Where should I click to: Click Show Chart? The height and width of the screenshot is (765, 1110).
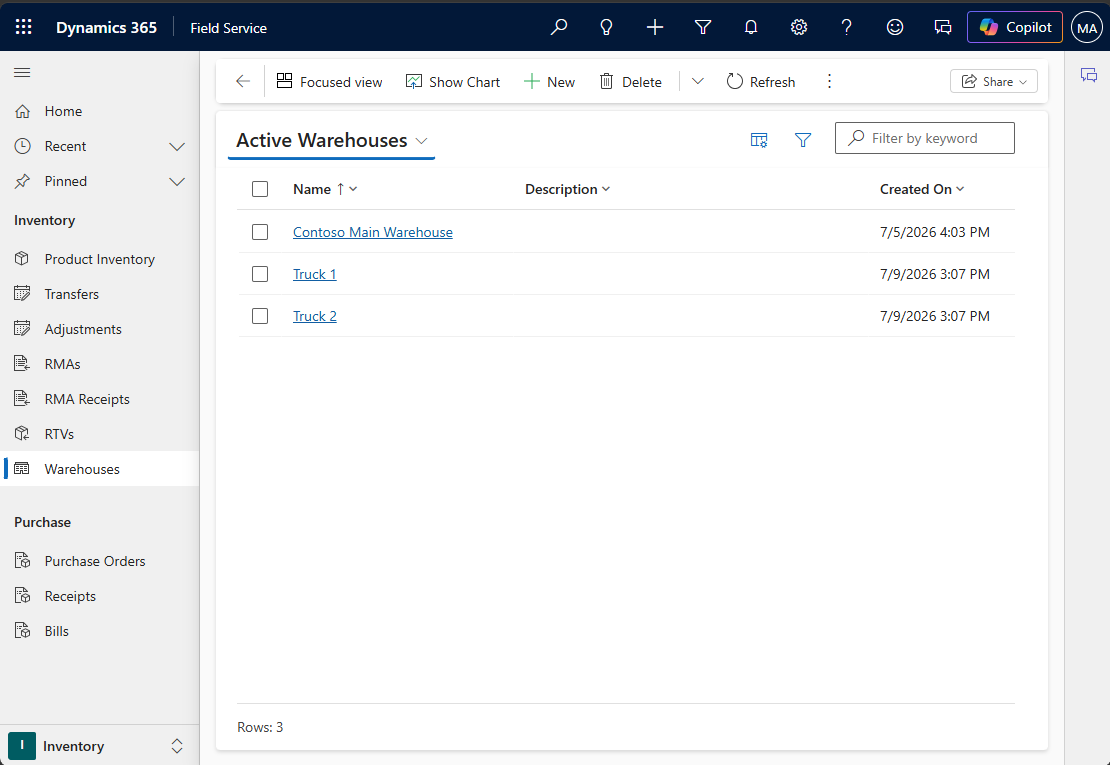coord(452,81)
